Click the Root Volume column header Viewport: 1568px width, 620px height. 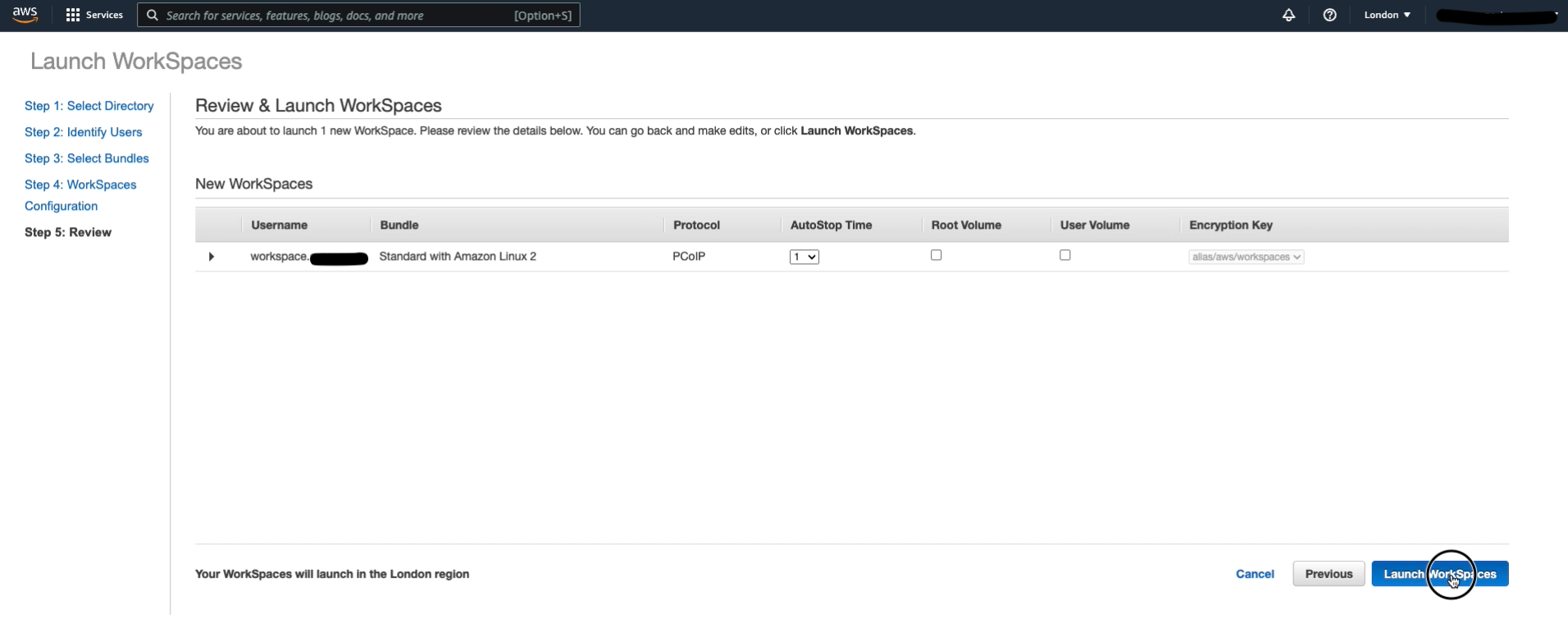coord(966,226)
